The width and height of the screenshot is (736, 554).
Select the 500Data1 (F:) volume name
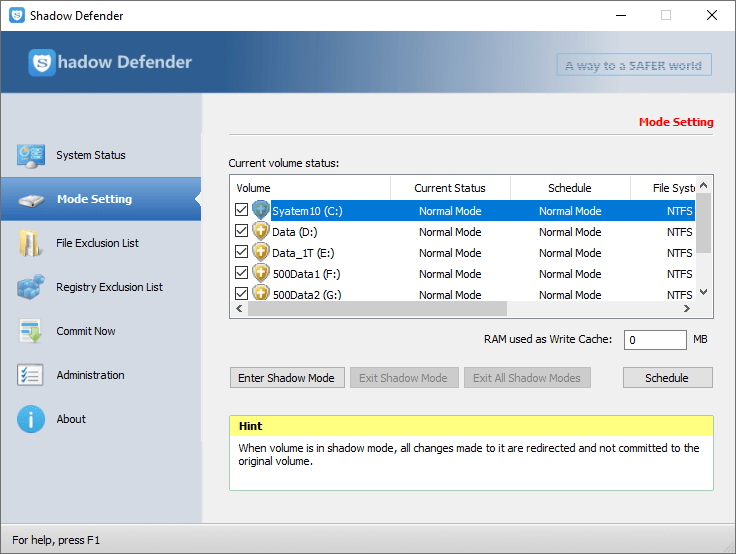[x=307, y=274]
